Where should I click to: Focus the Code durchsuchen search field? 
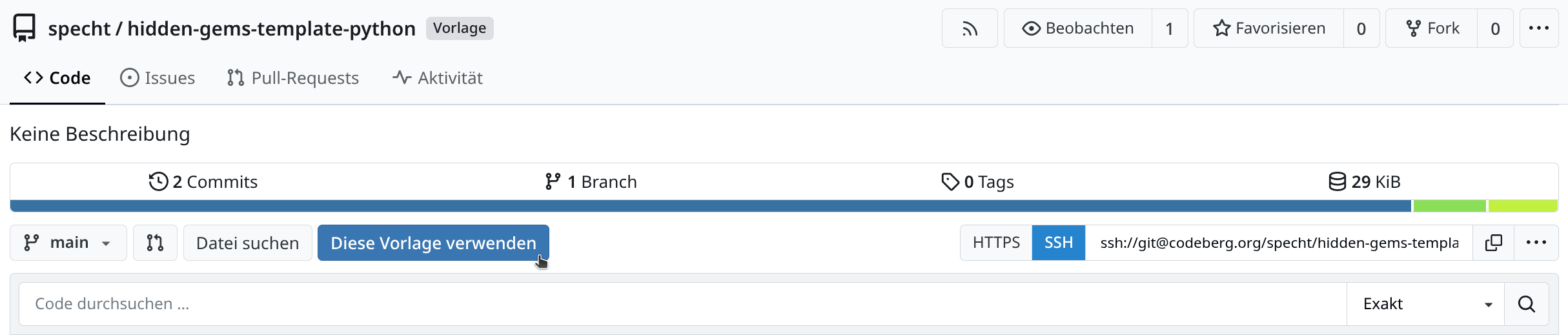click(682, 304)
